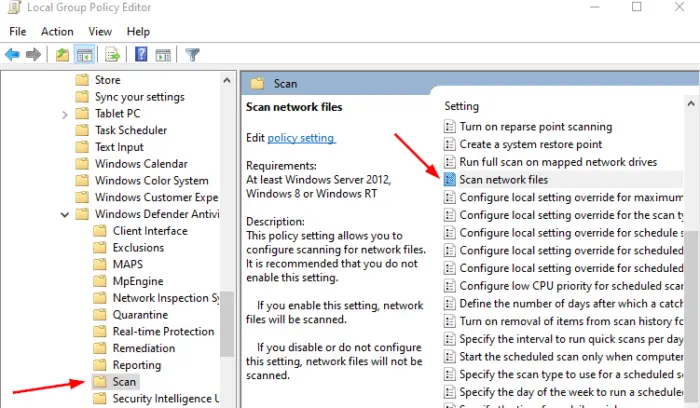This screenshot has height=408, width=700.
Task: Open the Help toolbar icon
Action: pyautogui.click(x=140, y=54)
